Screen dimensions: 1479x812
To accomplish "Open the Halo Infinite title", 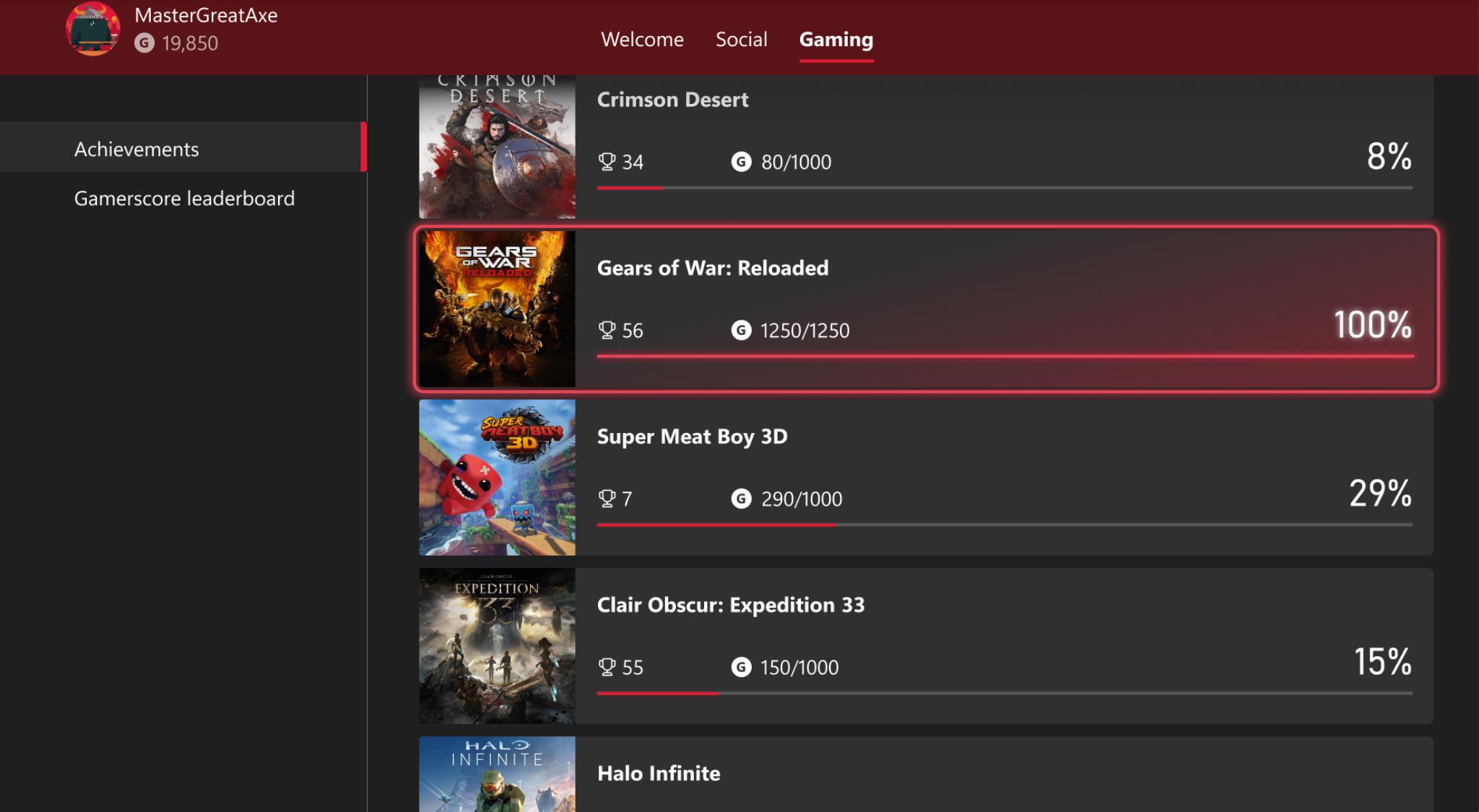I will [x=659, y=773].
